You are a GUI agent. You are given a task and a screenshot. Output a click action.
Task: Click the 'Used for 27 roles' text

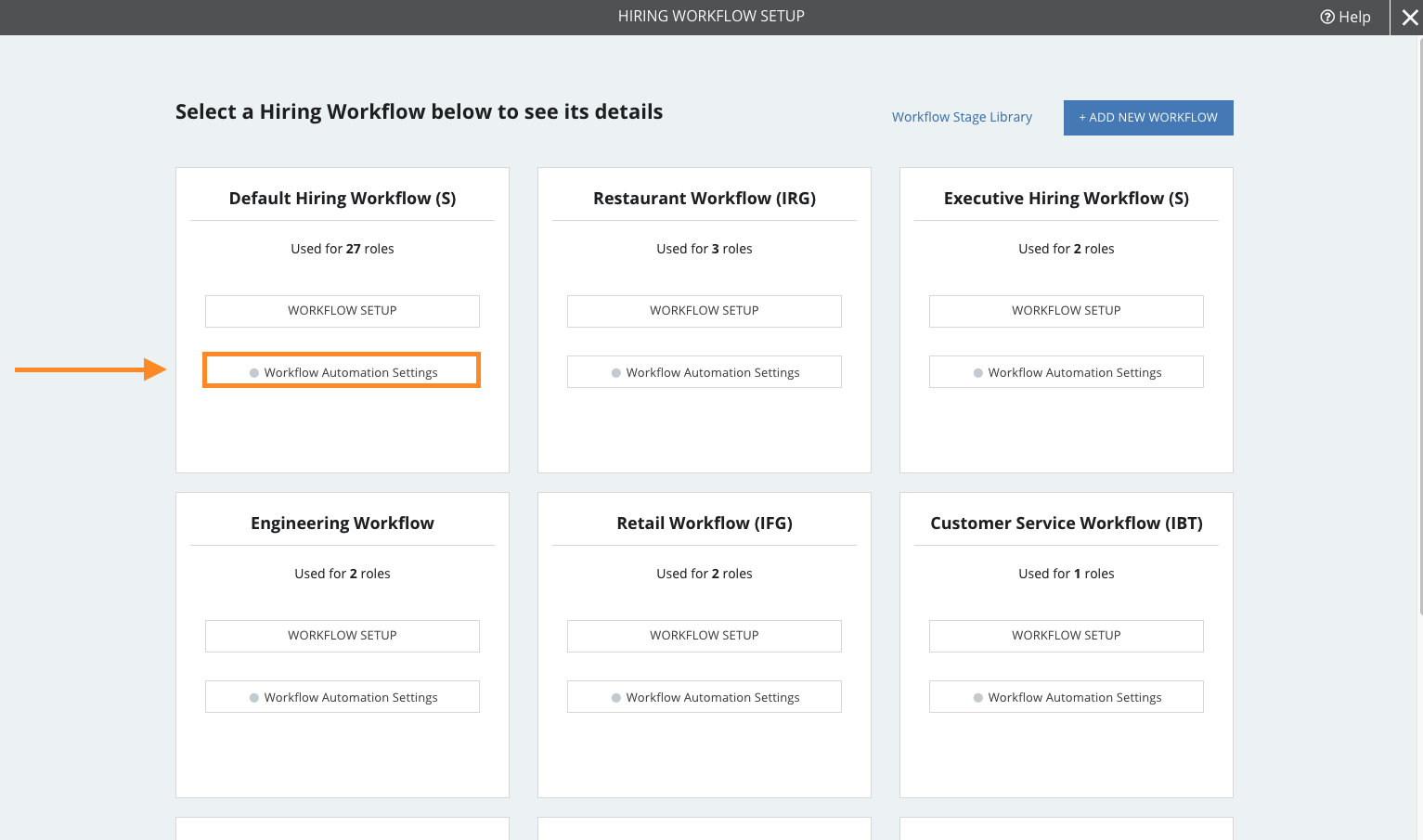tap(343, 249)
